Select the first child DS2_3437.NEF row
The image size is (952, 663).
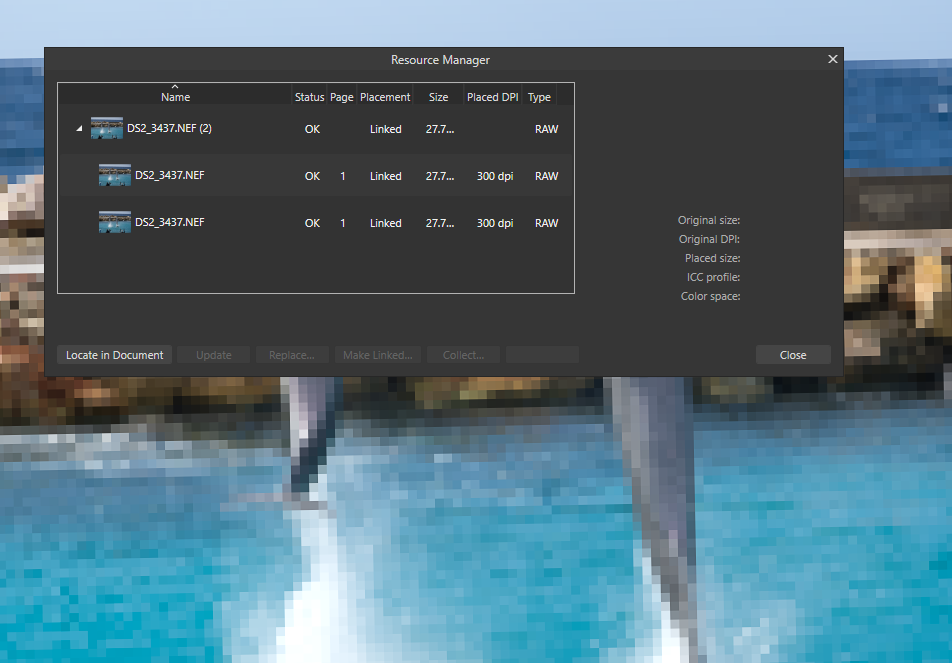[x=200, y=175]
